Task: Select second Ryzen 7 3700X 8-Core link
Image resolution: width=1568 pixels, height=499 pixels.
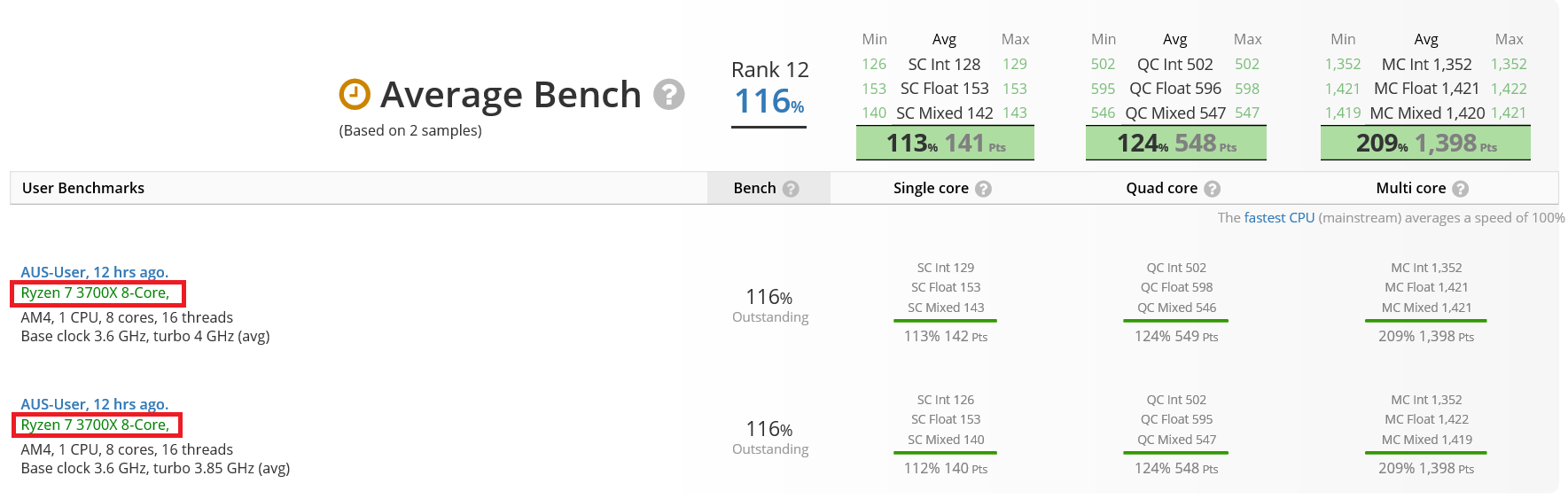Action: [95, 425]
